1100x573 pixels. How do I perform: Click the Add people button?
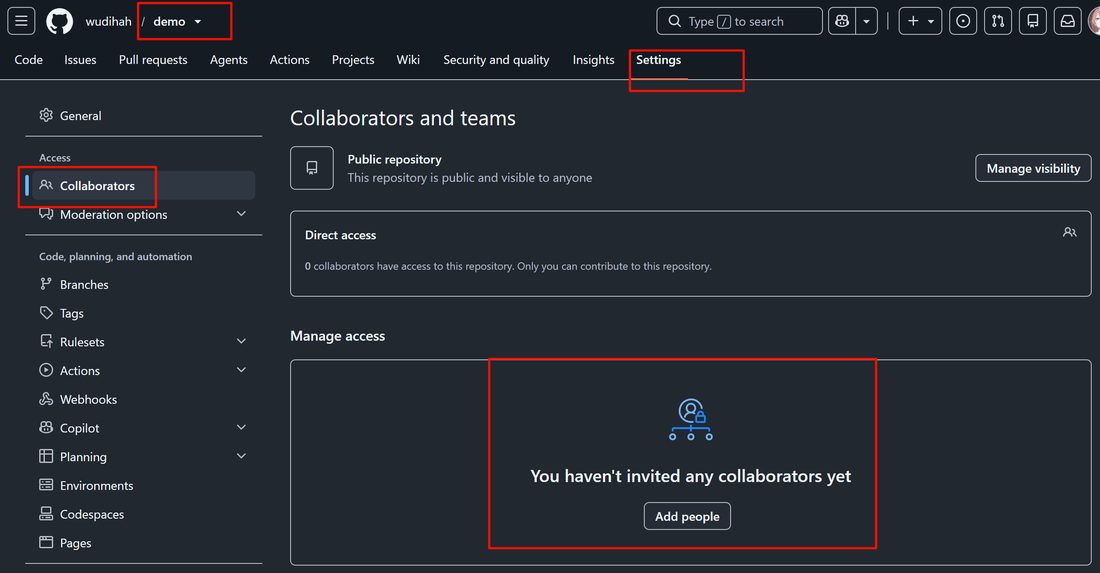(688, 516)
